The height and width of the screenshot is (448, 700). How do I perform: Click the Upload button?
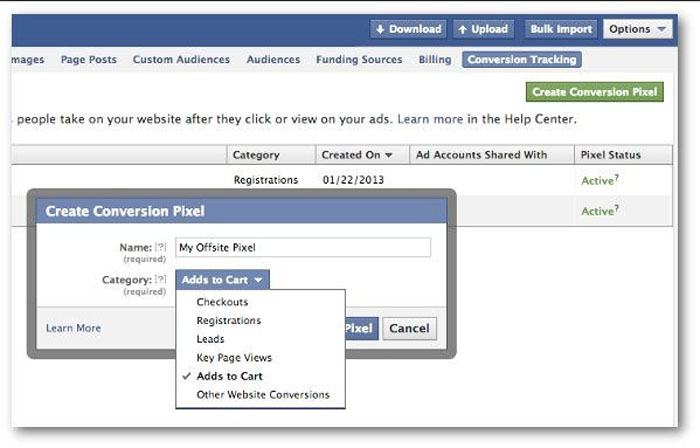click(x=482, y=29)
